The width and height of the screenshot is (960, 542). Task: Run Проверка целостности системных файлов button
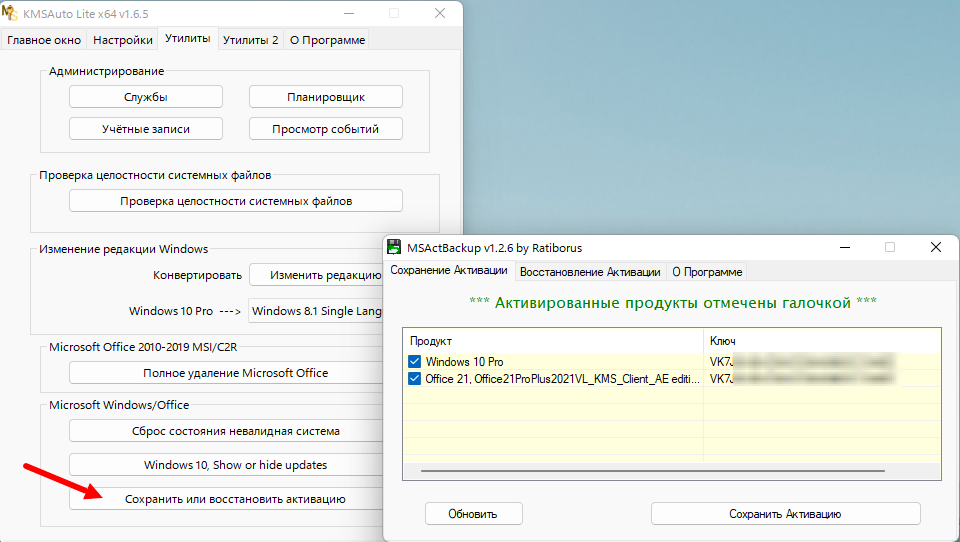pyautogui.click(x=236, y=201)
